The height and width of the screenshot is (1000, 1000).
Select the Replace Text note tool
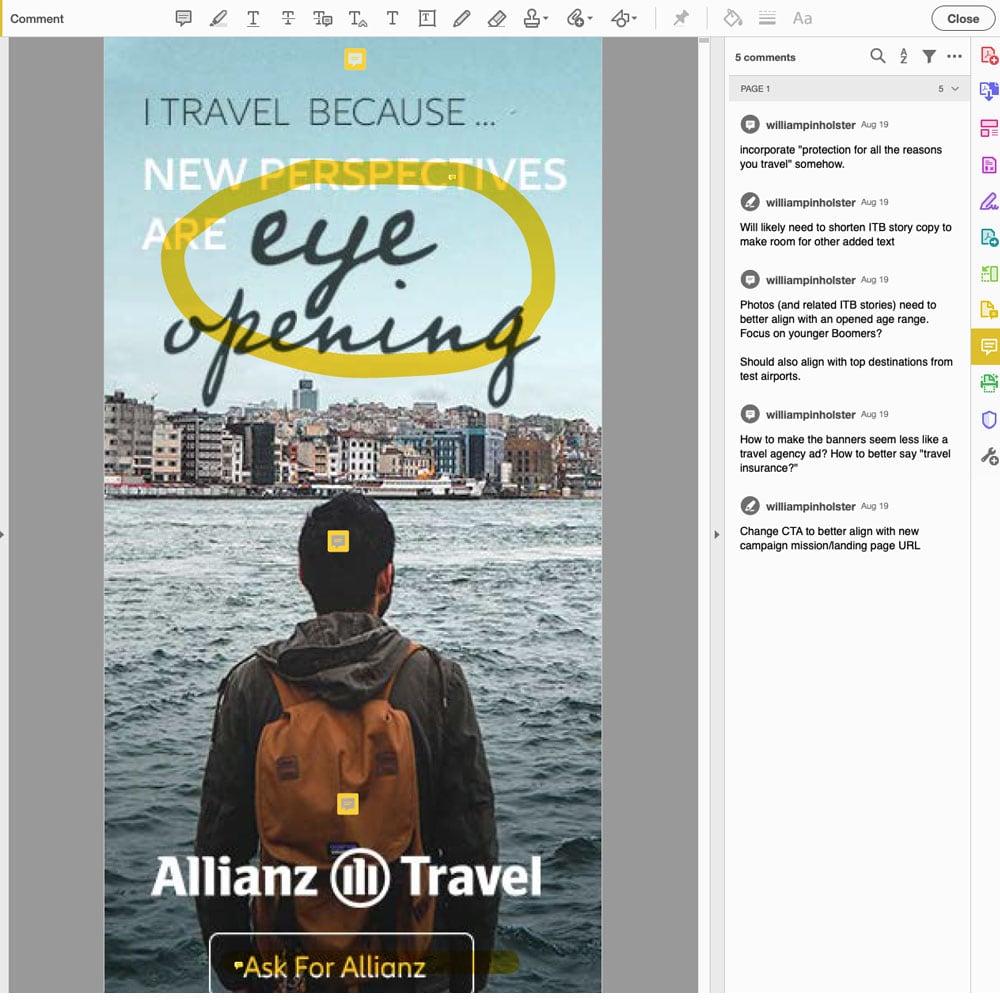323,18
